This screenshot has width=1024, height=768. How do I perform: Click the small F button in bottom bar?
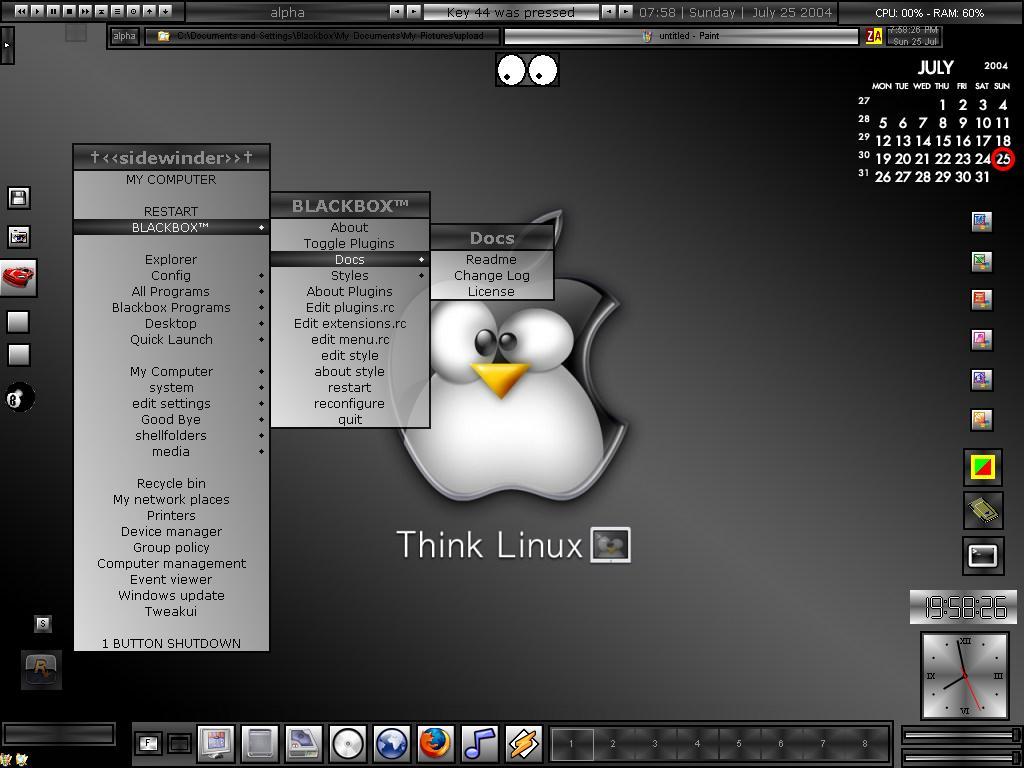tap(148, 743)
